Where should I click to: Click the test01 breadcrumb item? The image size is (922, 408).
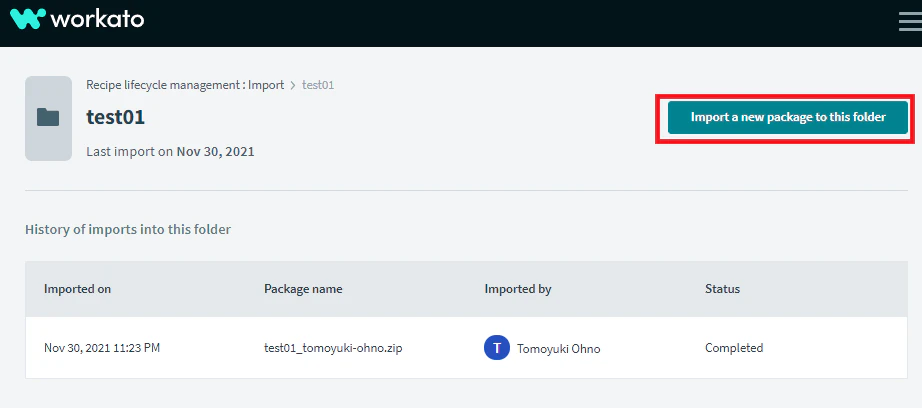click(318, 85)
